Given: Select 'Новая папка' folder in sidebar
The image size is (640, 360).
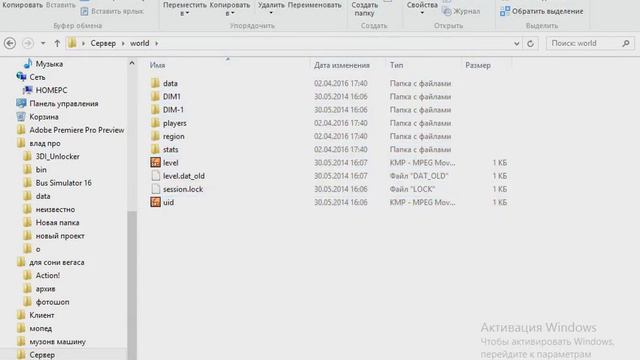Looking at the screenshot, I should (x=57, y=223).
